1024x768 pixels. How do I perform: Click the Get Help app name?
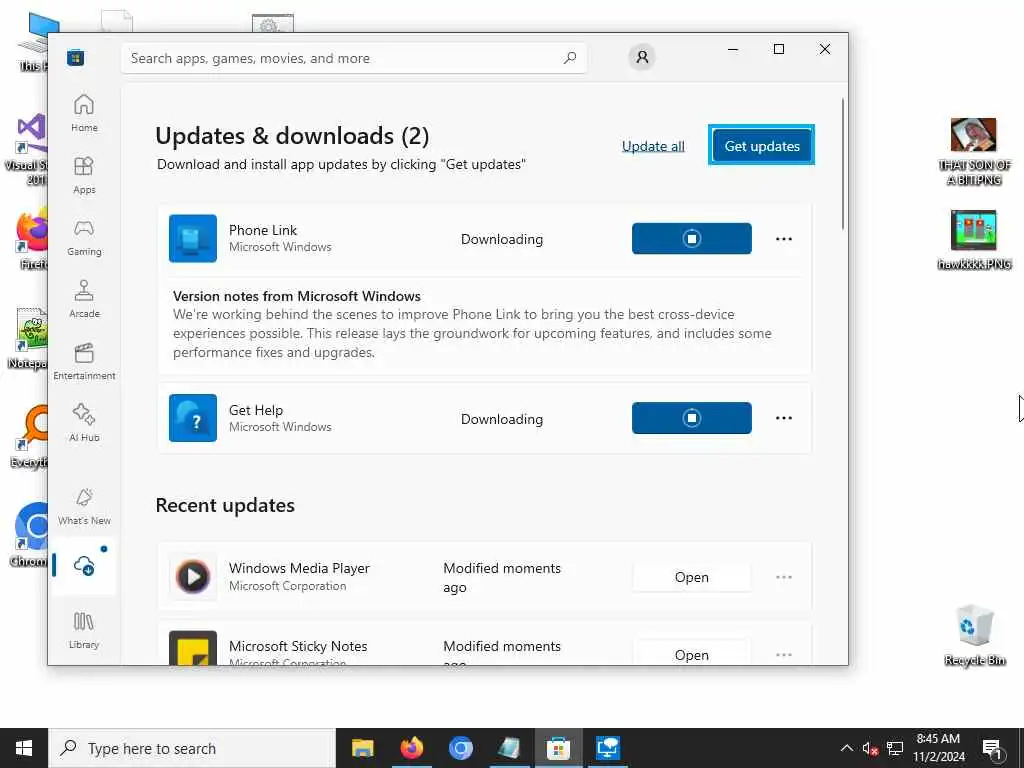click(x=256, y=410)
